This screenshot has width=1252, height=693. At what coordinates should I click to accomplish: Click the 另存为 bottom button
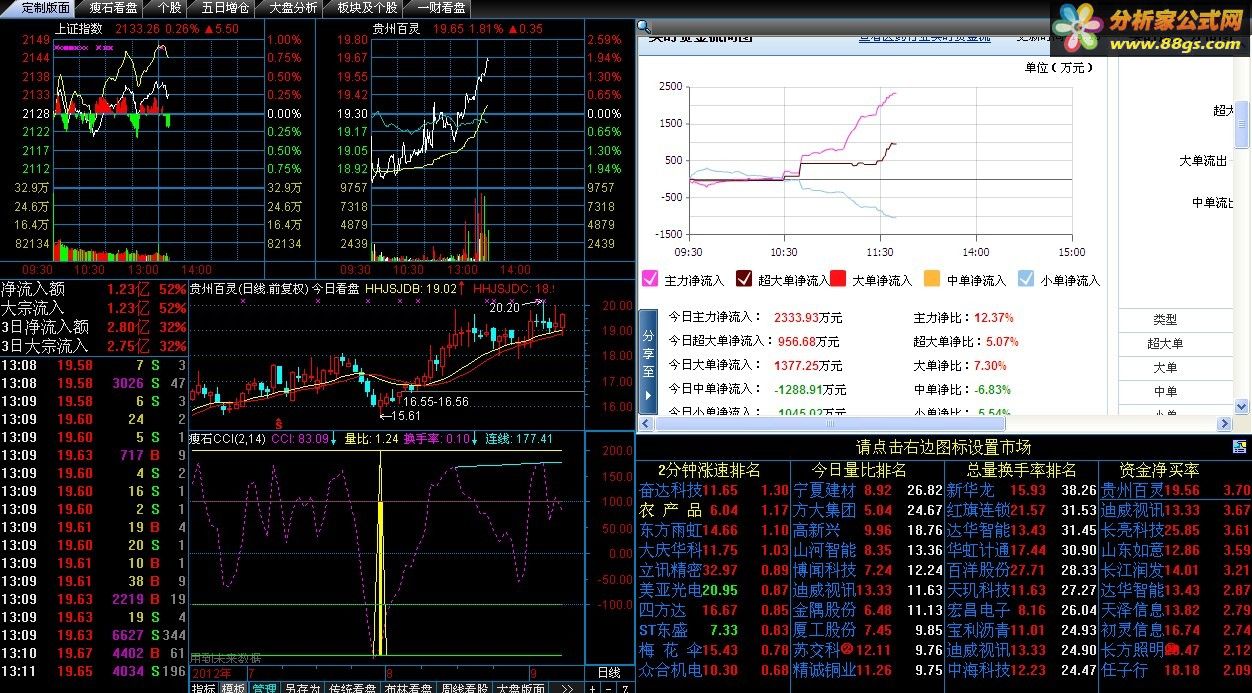[301, 688]
